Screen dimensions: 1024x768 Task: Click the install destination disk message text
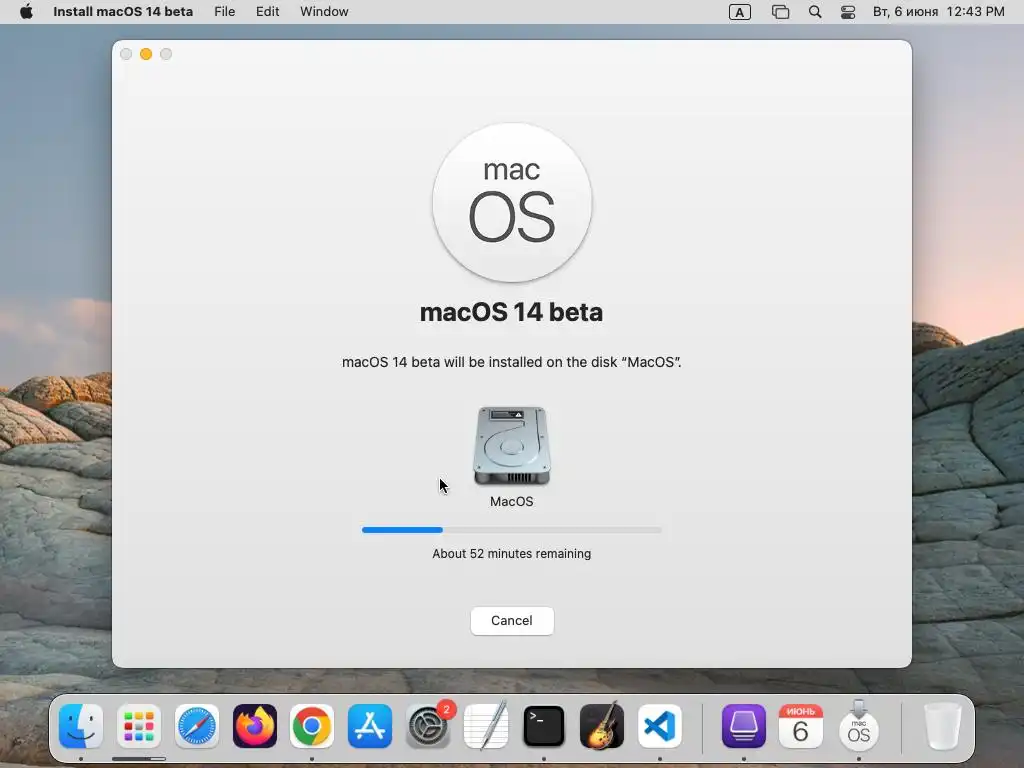pos(512,362)
